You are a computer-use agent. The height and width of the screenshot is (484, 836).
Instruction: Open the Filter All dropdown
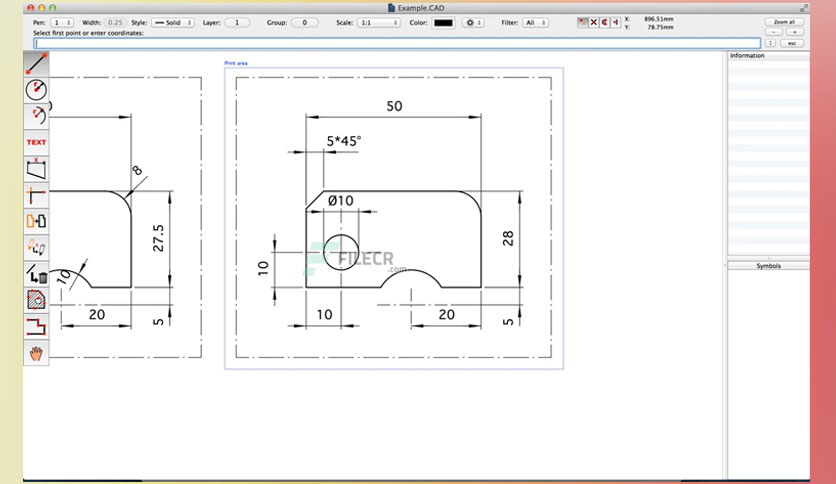(x=535, y=22)
